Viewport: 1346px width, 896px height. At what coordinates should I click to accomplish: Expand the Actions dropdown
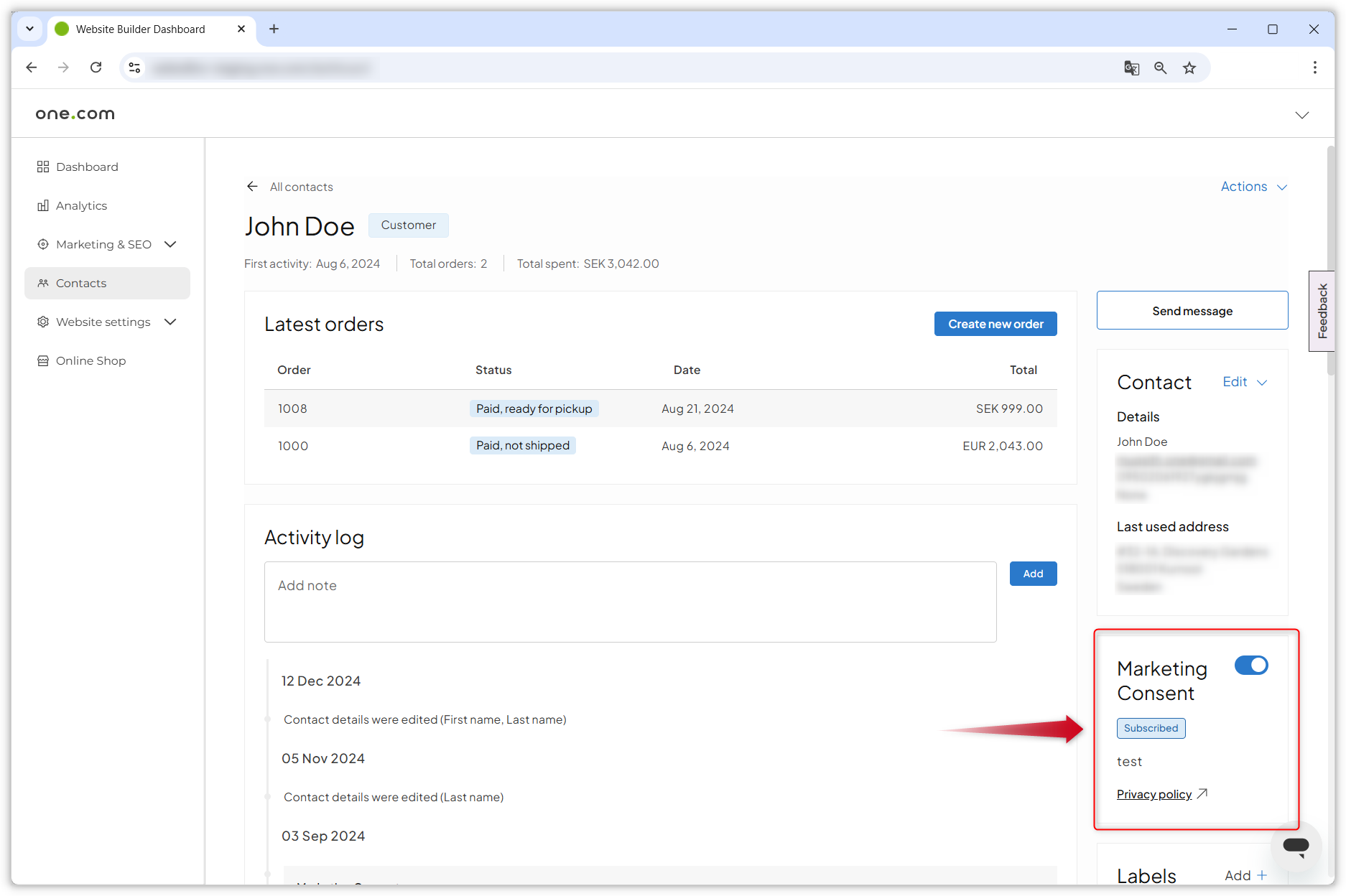[1253, 187]
